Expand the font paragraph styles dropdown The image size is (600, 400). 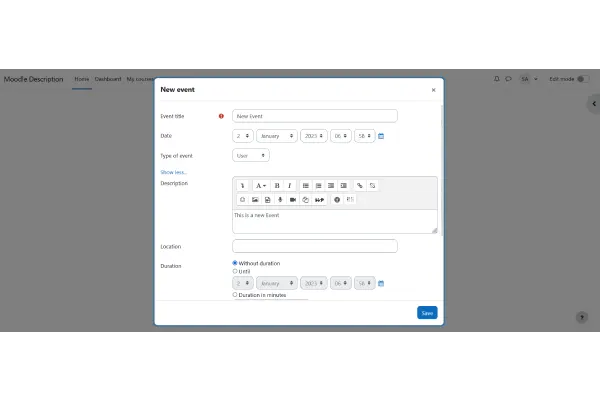pyautogui.click(x=260, y=185)
